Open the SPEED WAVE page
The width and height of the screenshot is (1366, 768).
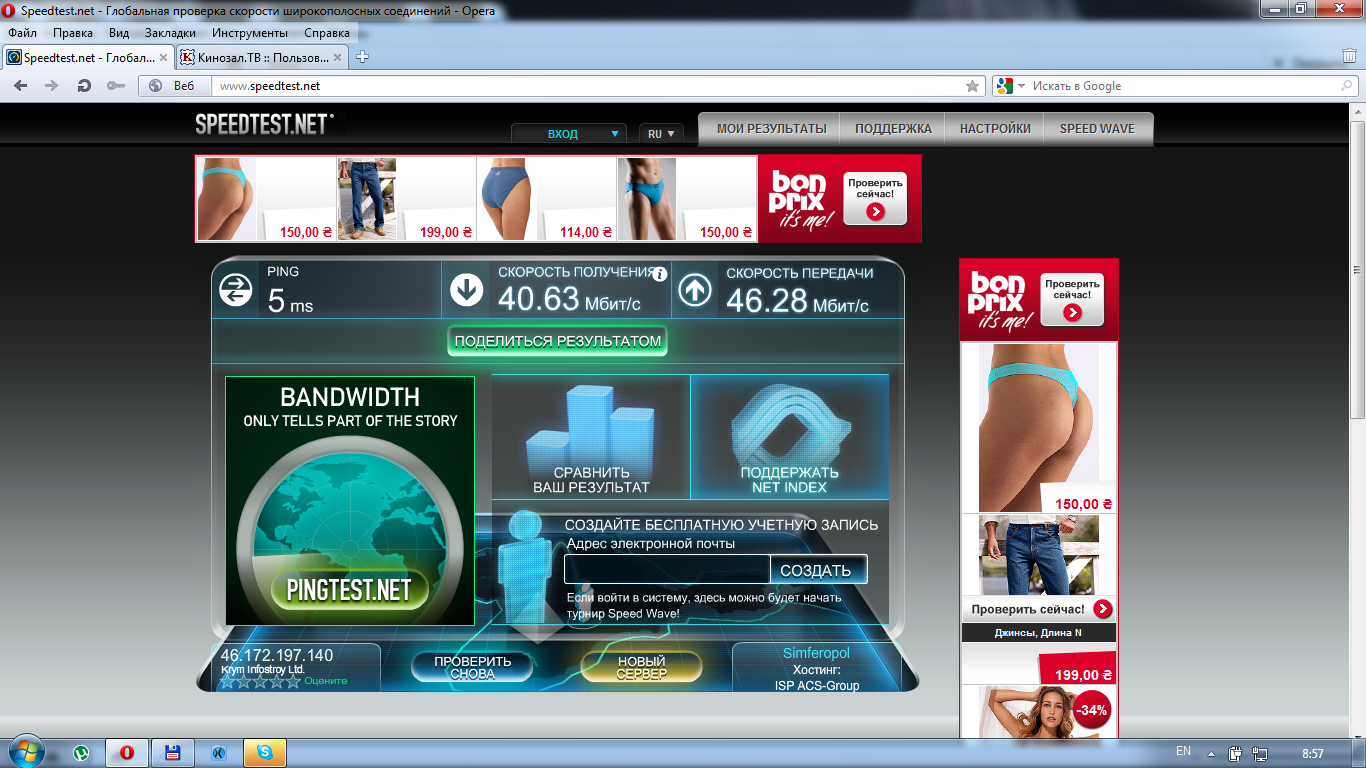(1097, 129)
